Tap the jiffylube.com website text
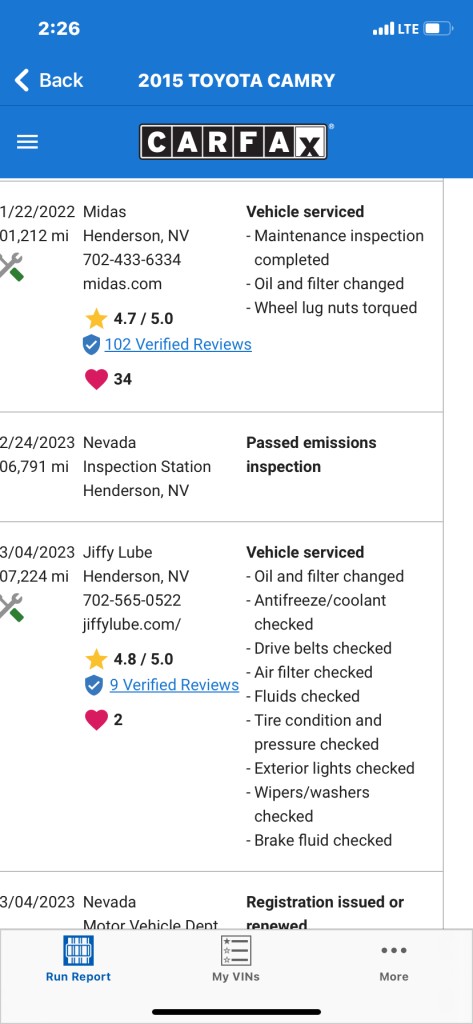Viewport: 473px width, 1024px height. (132, 624)
